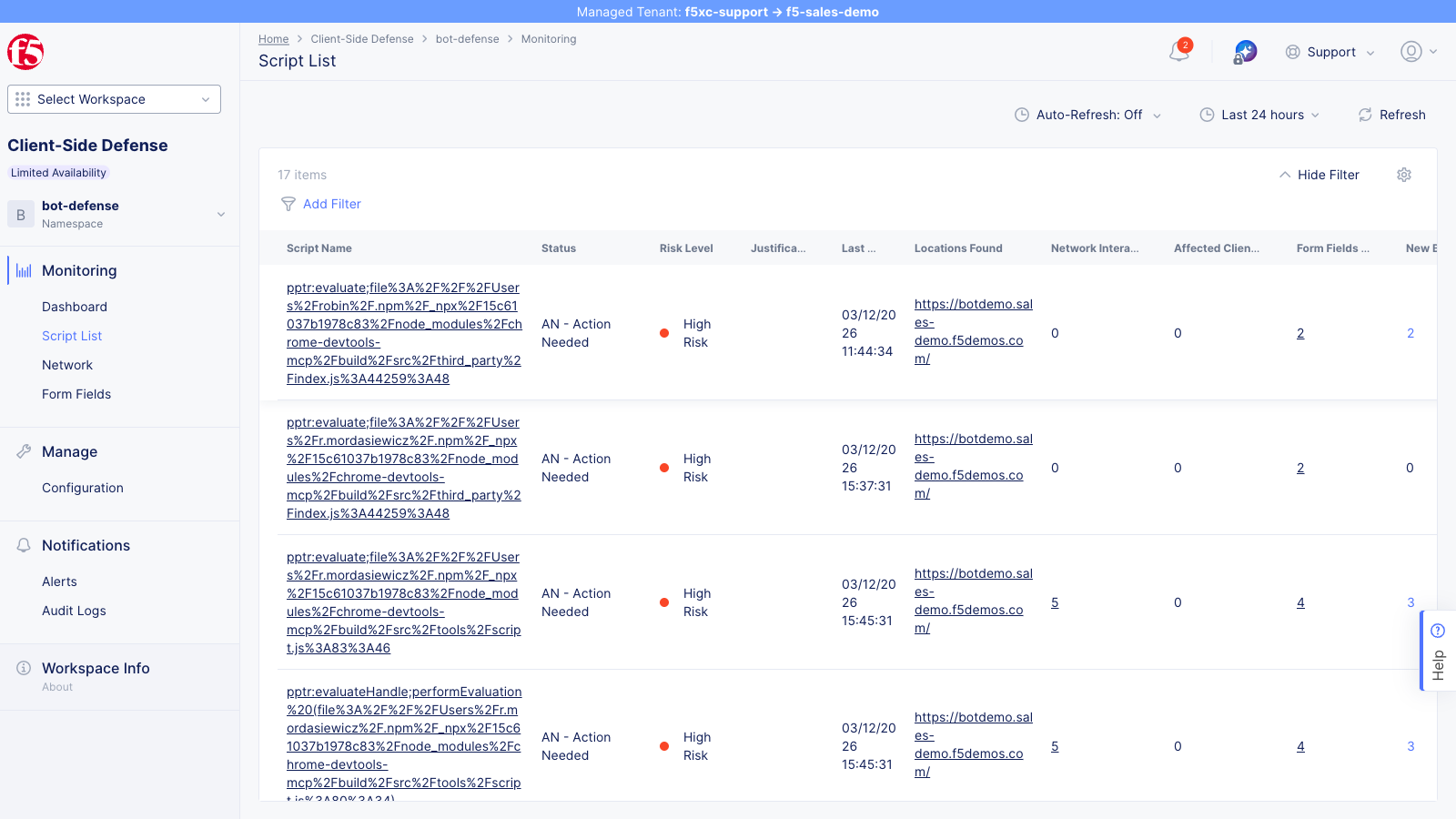The width and height of the screenshot is (1456, 819).
Task: Click the AI assistant sparkle icon
Action: point(1244,52)
